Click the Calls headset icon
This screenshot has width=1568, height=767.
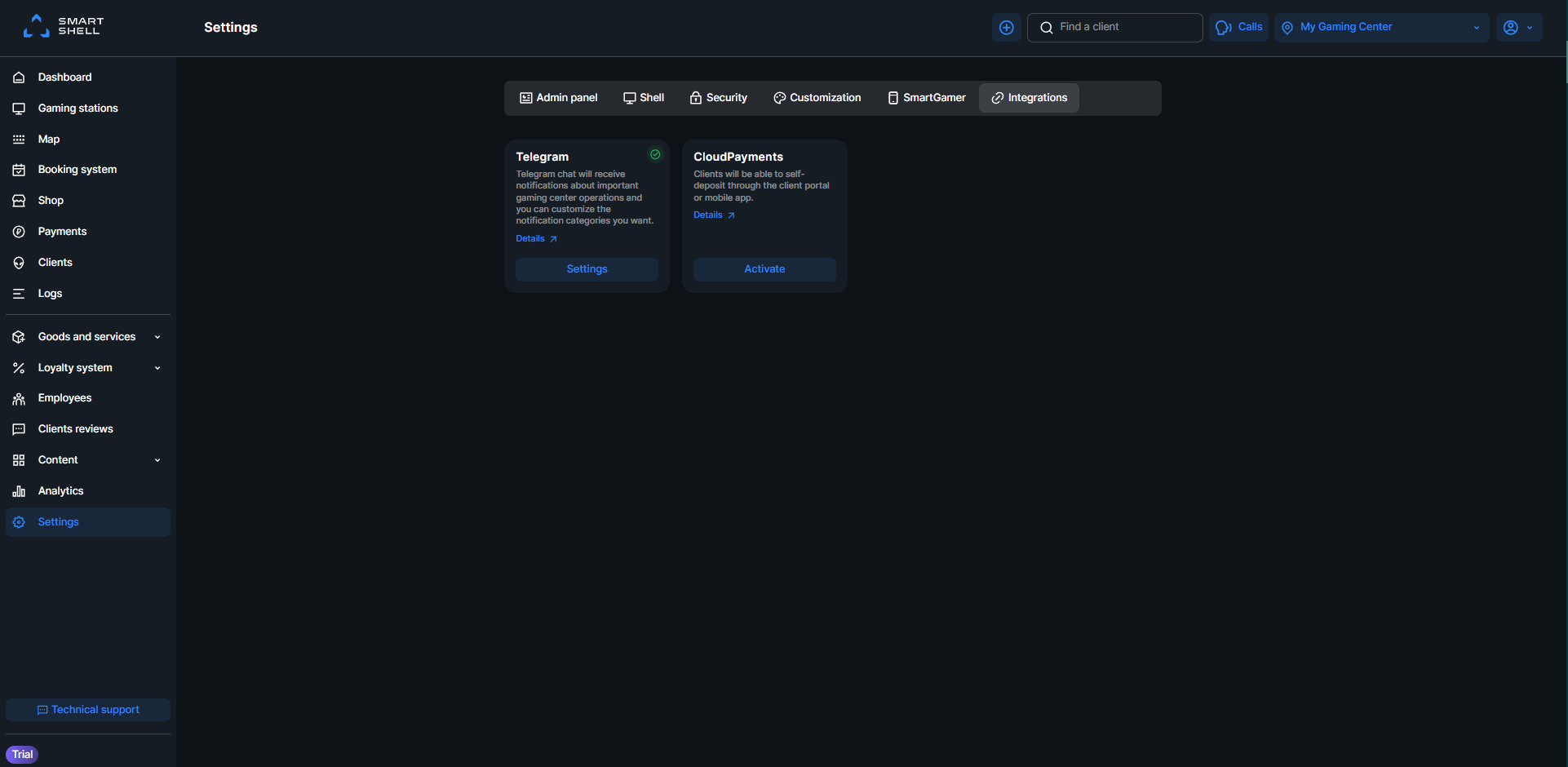pyautogui.click(x=1223, y=28)
